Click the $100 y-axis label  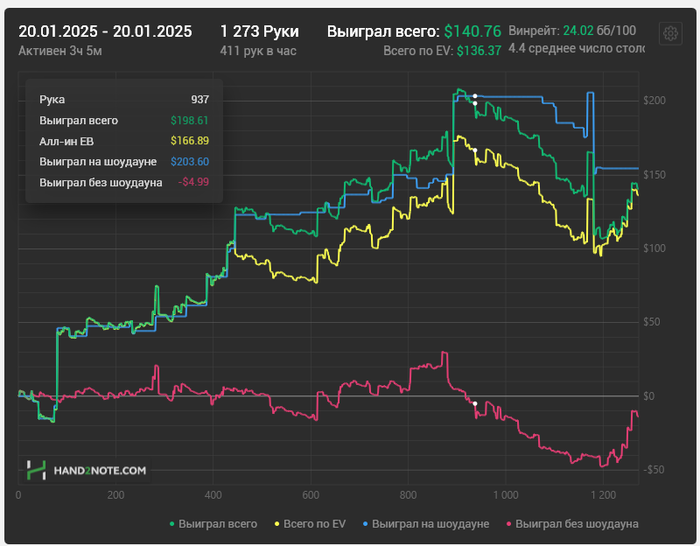[654, 248]
